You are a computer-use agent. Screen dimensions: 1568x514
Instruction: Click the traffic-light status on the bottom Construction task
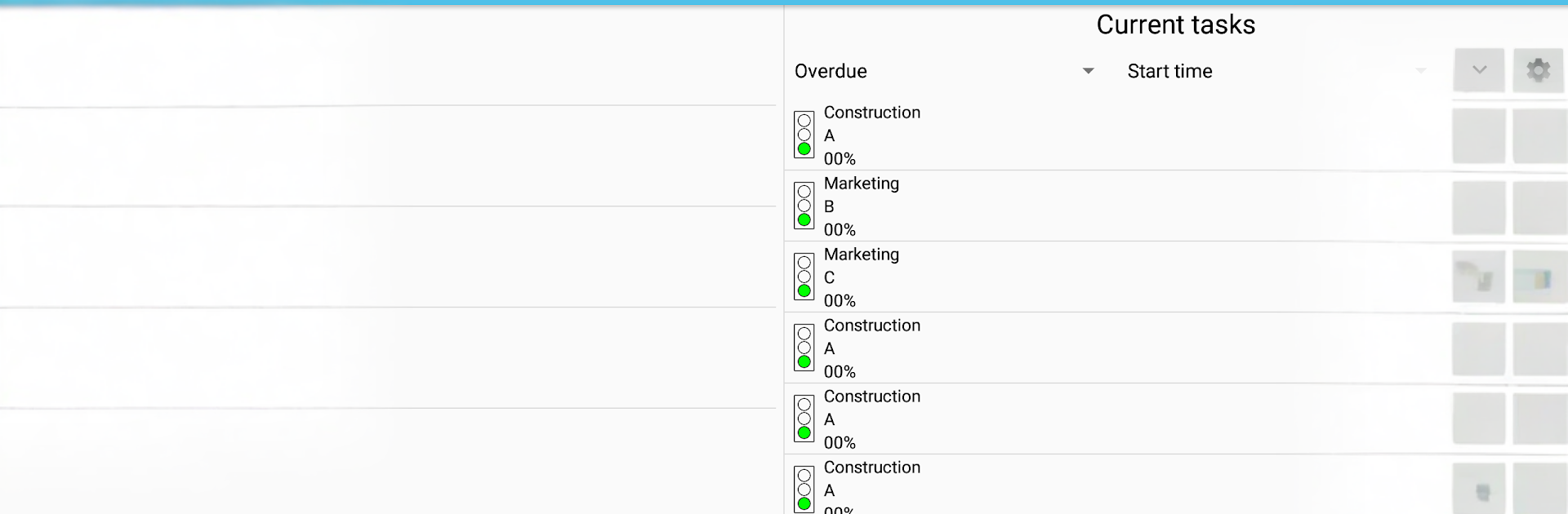tap(804, 487)
